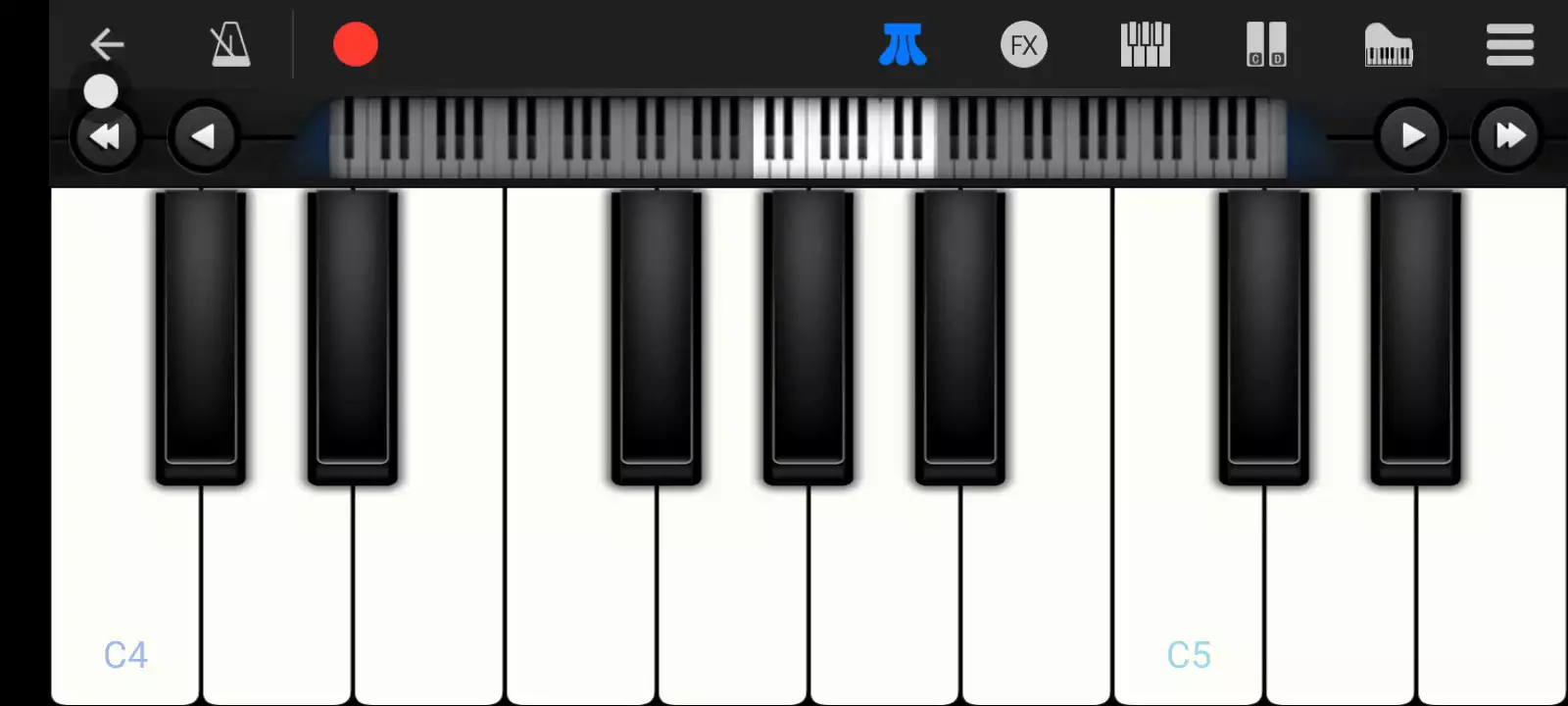
Task: Tap the white floating dot near back arrow
Action: coord(100,91)
